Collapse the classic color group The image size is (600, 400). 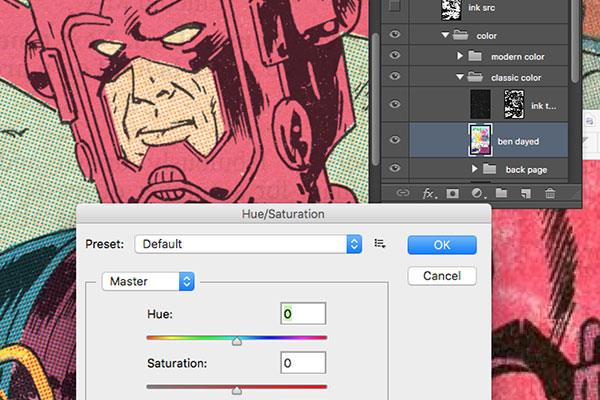[x=460, y=77]
